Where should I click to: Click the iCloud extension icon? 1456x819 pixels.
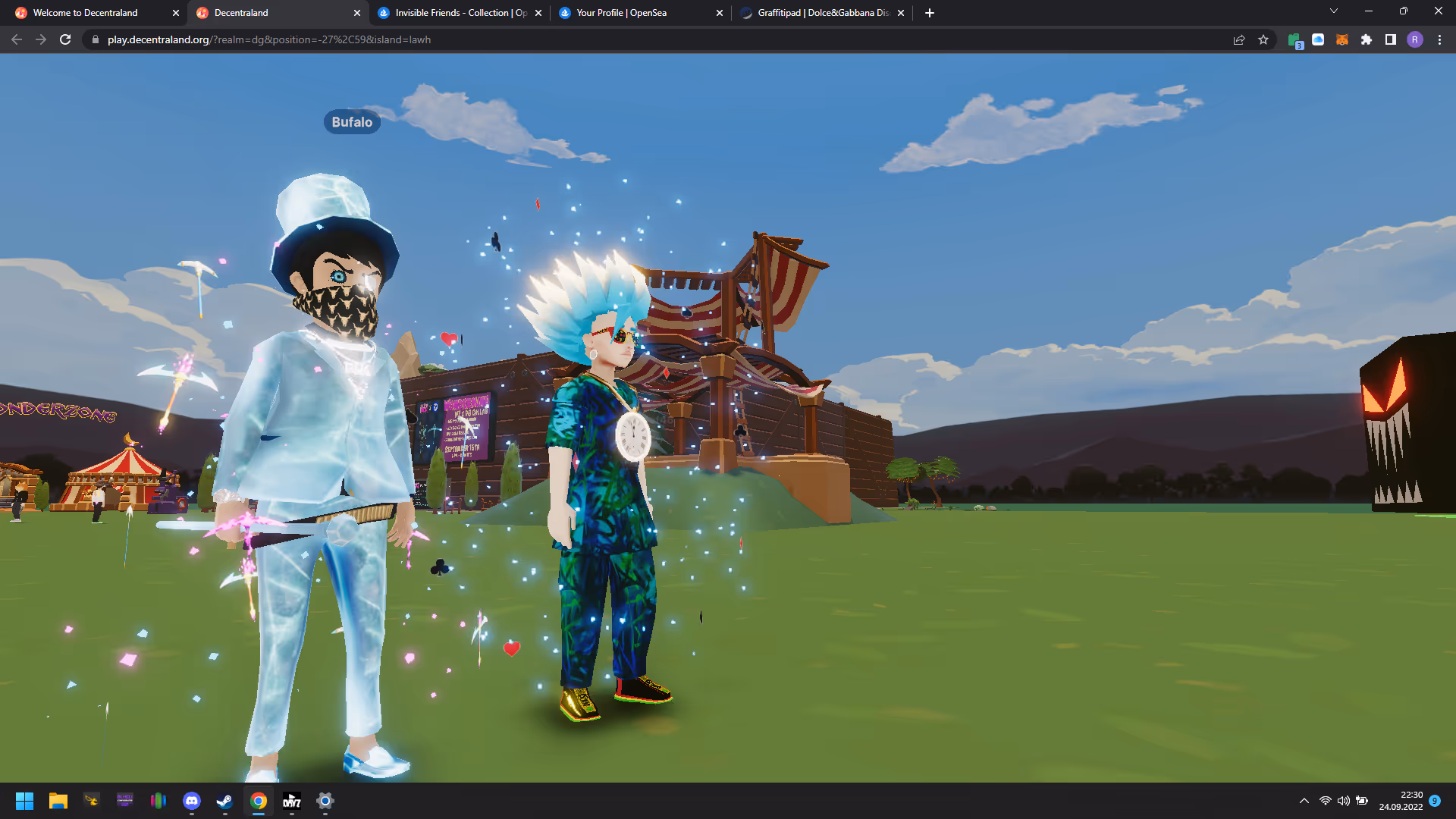point(1318,39)
